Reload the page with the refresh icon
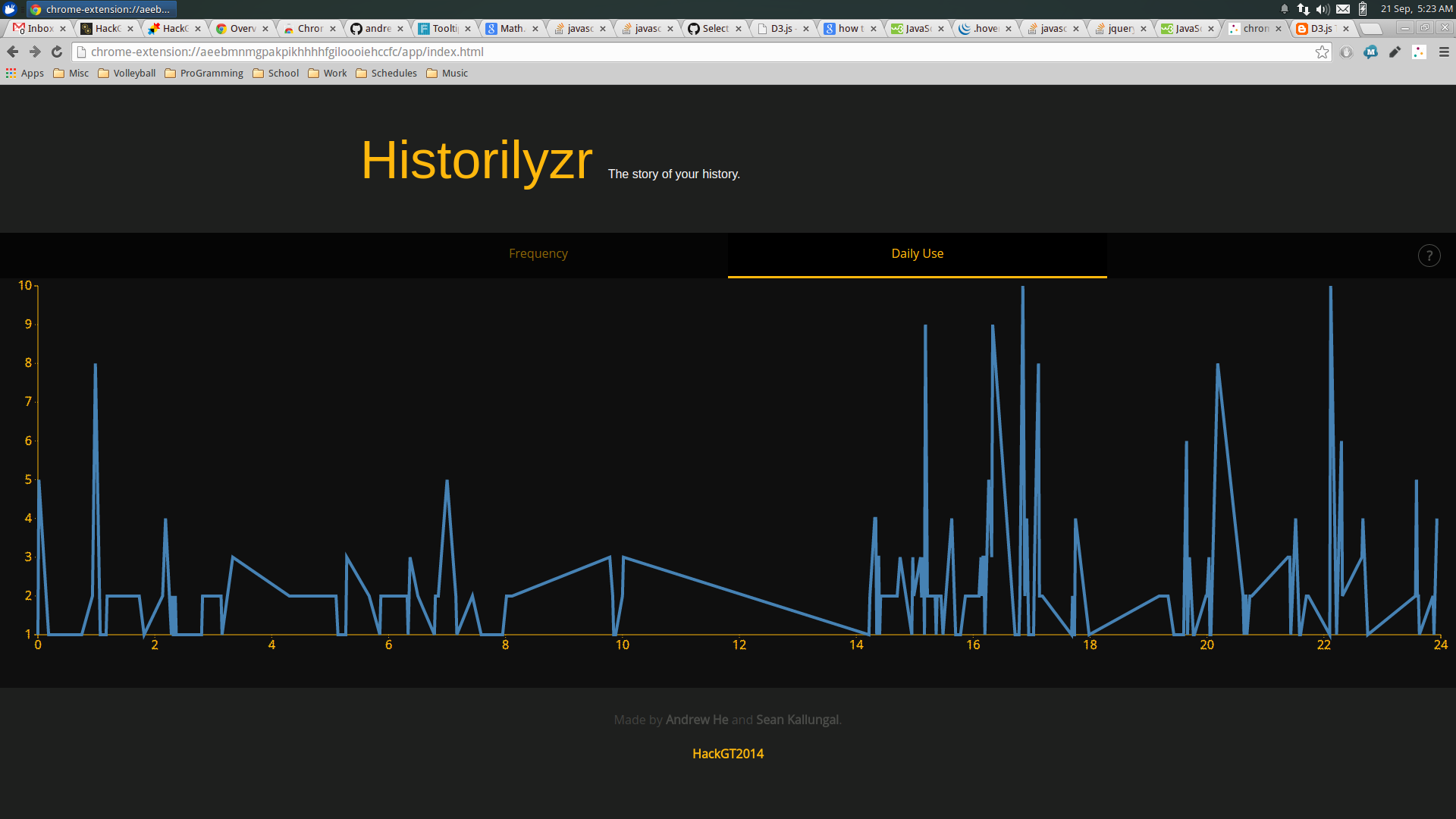This screenshot has height=819, width=1456. click(x=57, y=52)
